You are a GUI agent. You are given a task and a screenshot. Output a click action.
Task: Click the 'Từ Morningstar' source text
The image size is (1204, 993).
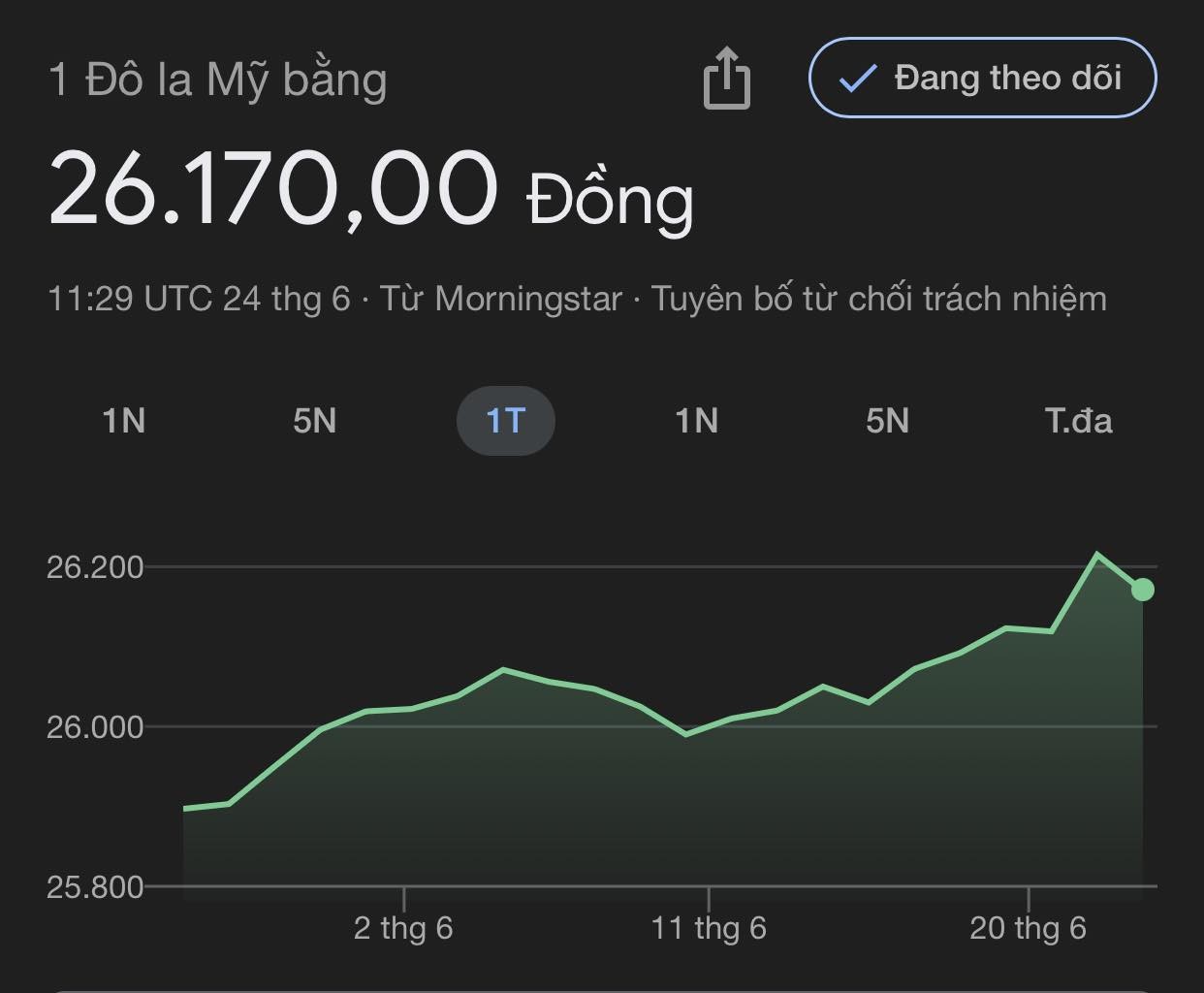(500, 299)
